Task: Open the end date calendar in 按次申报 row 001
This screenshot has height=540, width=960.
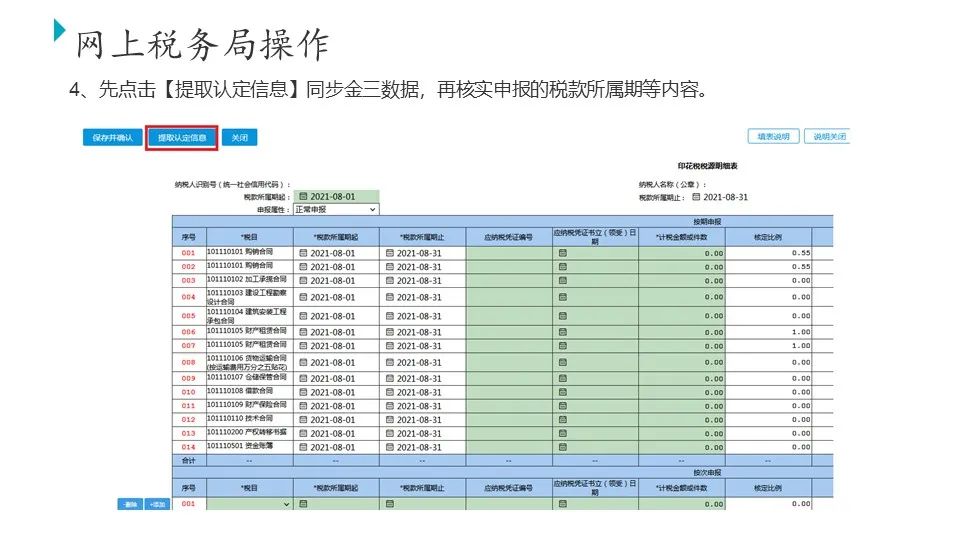Action: pyautogui.click(x=390, y=504)
